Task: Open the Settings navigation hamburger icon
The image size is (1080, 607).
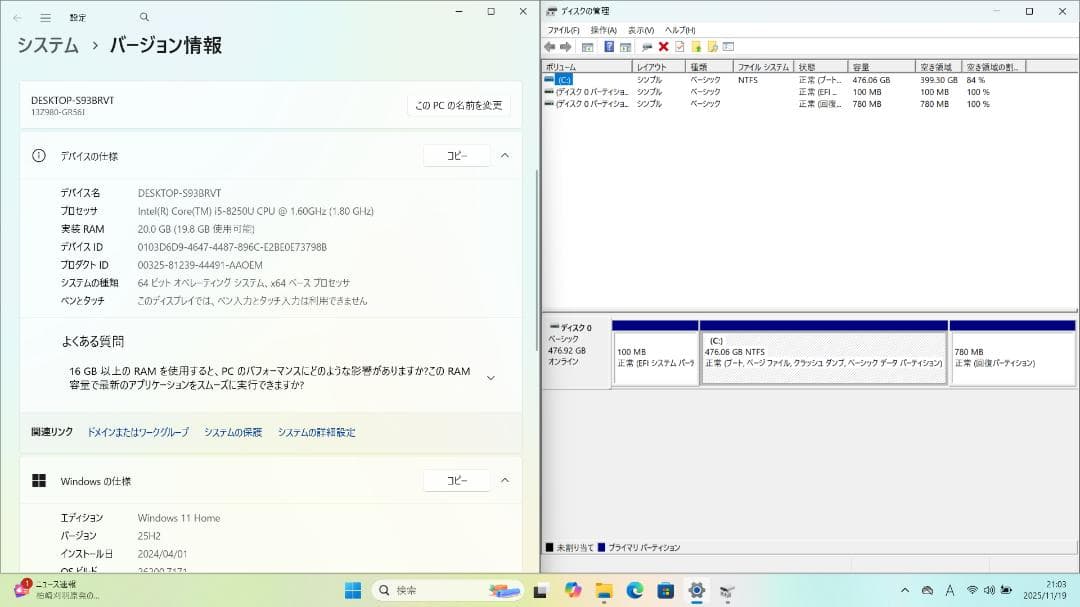Action: pyautogui.click(x=47, y=17)
